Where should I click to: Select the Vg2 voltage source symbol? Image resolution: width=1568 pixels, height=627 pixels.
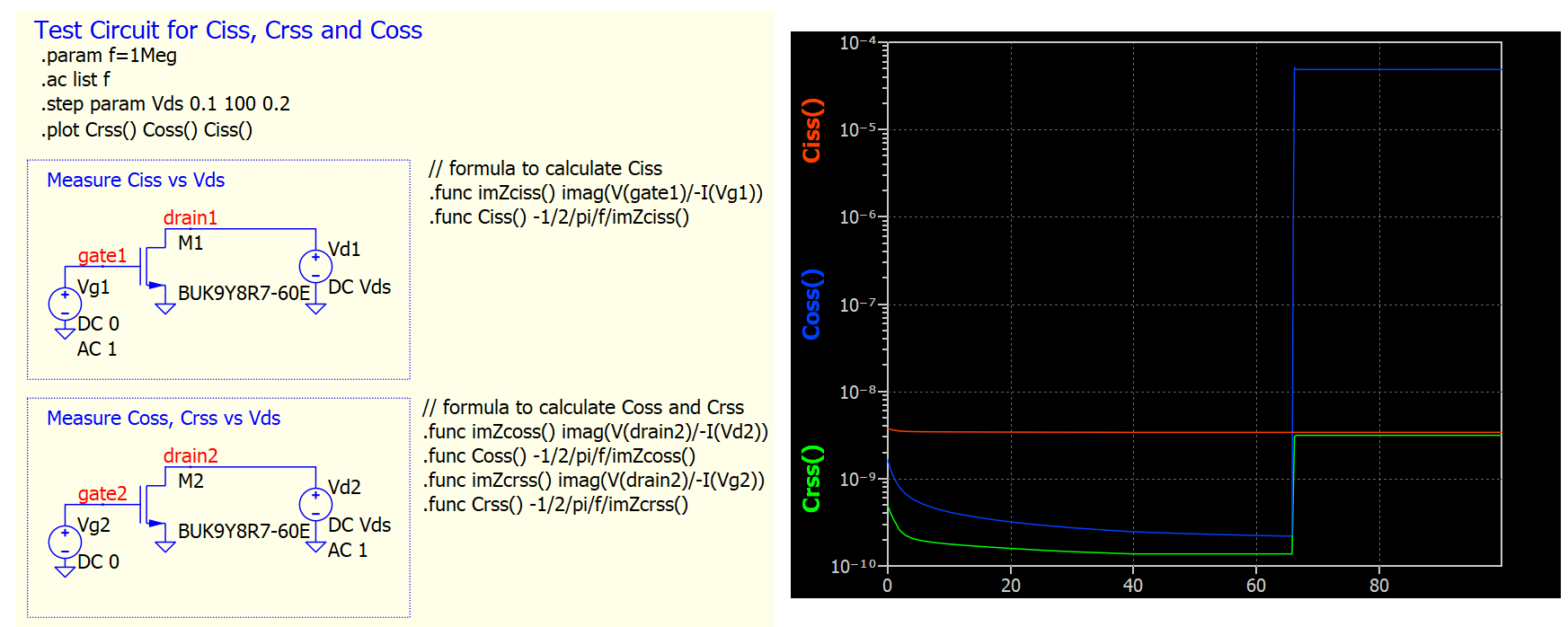pos(65,542)
